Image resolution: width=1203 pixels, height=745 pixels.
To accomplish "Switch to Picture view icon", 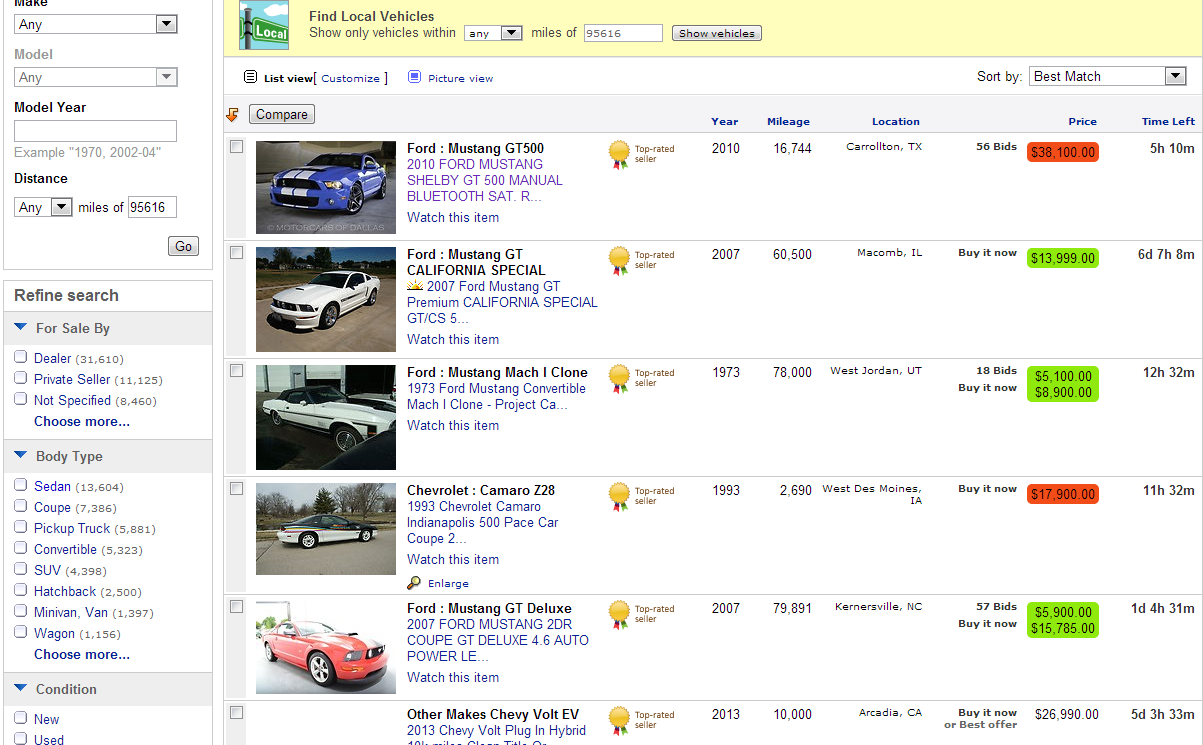I will [x=414, y=77].
